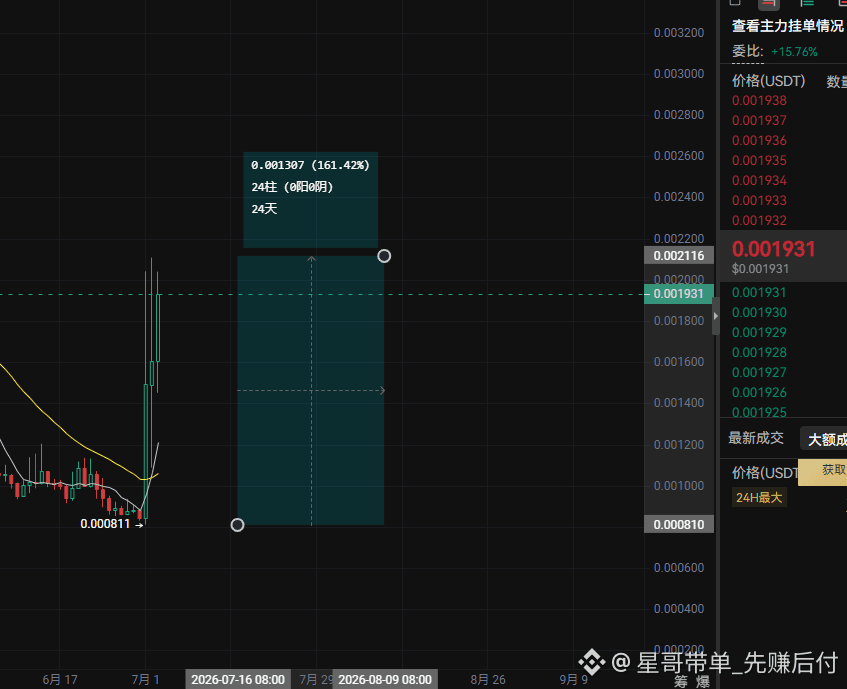Click the 0.001400 price axis label
Image resolution: width=847 pixels, height=689 pixels.
678,403
